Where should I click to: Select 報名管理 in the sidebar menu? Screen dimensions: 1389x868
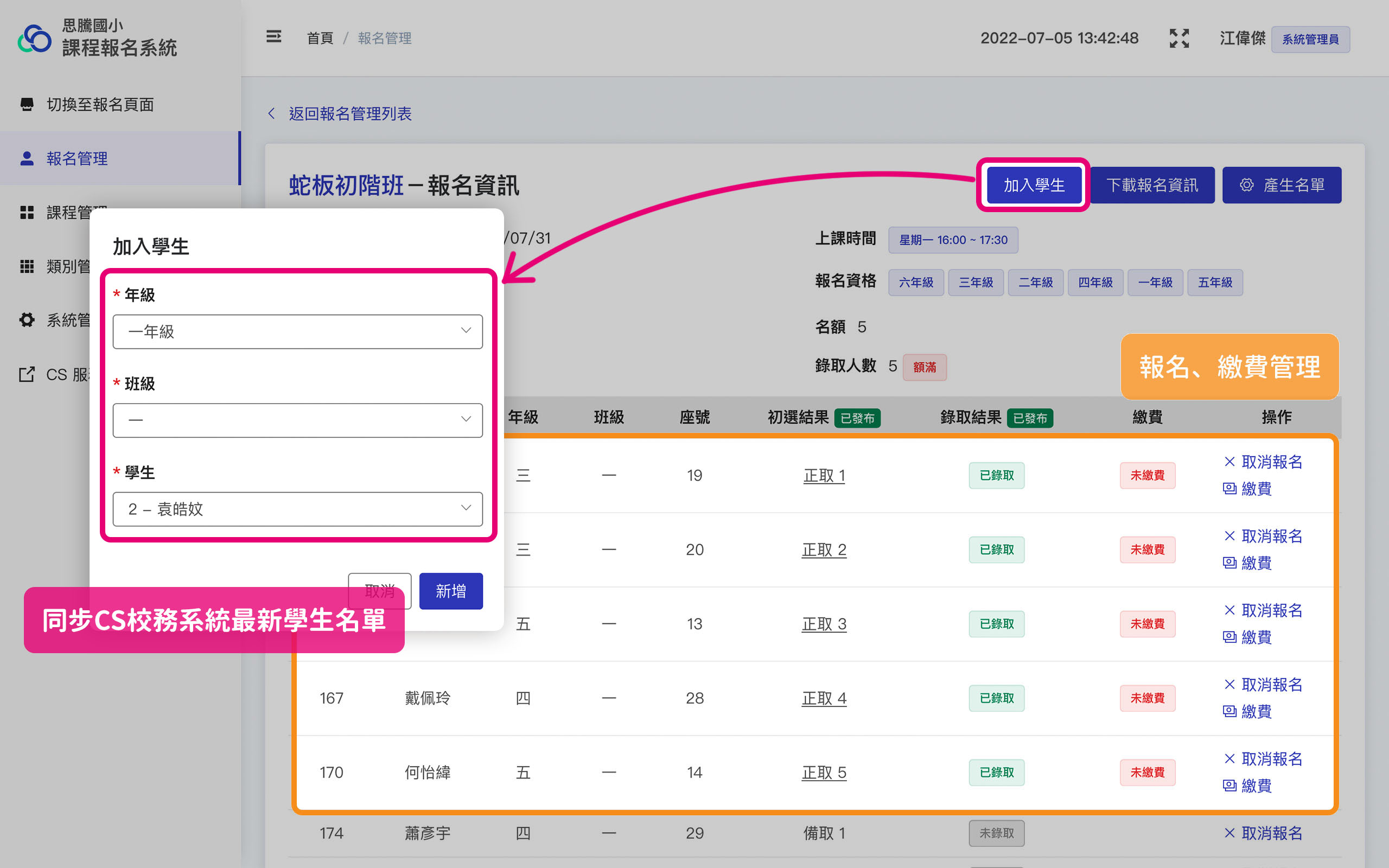78,158
